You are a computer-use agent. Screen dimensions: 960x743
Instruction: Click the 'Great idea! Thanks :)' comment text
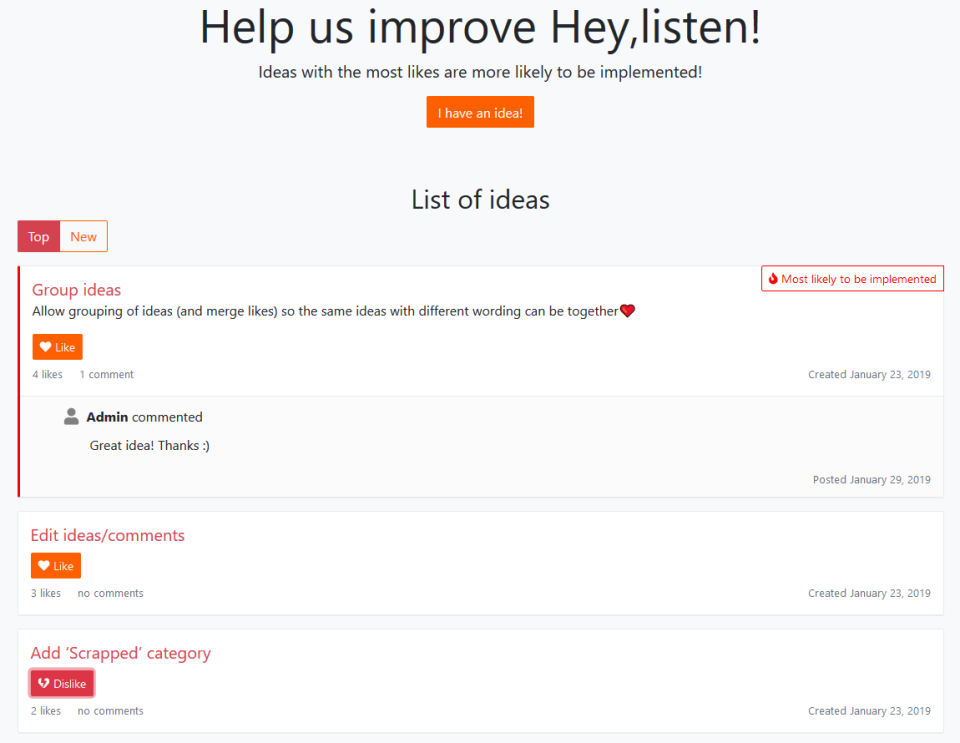[149, 446]
